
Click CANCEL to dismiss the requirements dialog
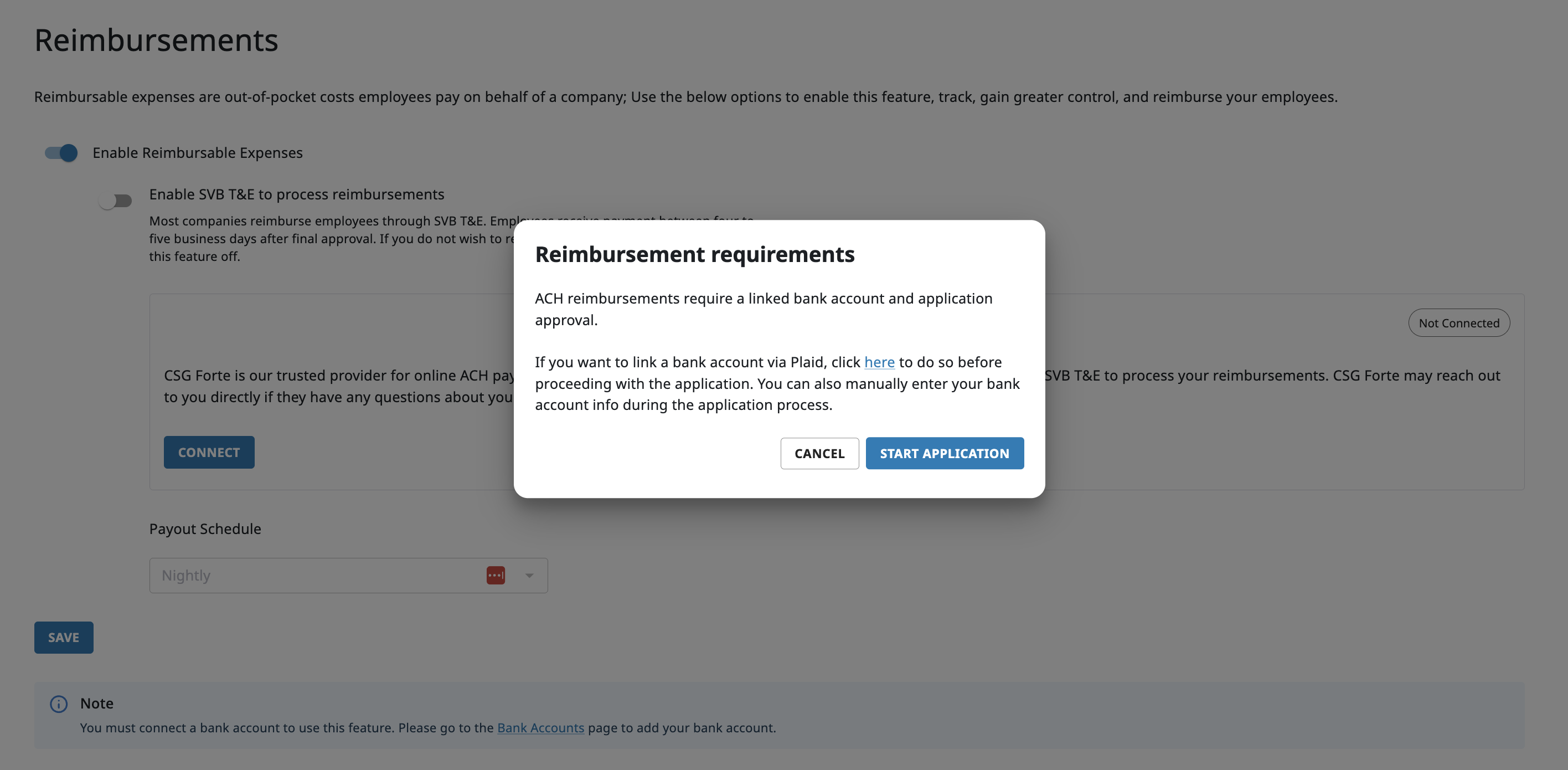(x=819, y=453)
